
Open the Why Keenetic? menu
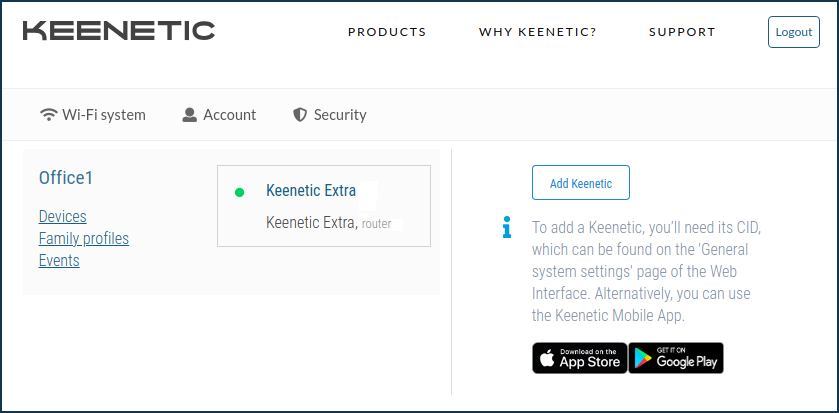pyautogui.click(x=537, y=32)
